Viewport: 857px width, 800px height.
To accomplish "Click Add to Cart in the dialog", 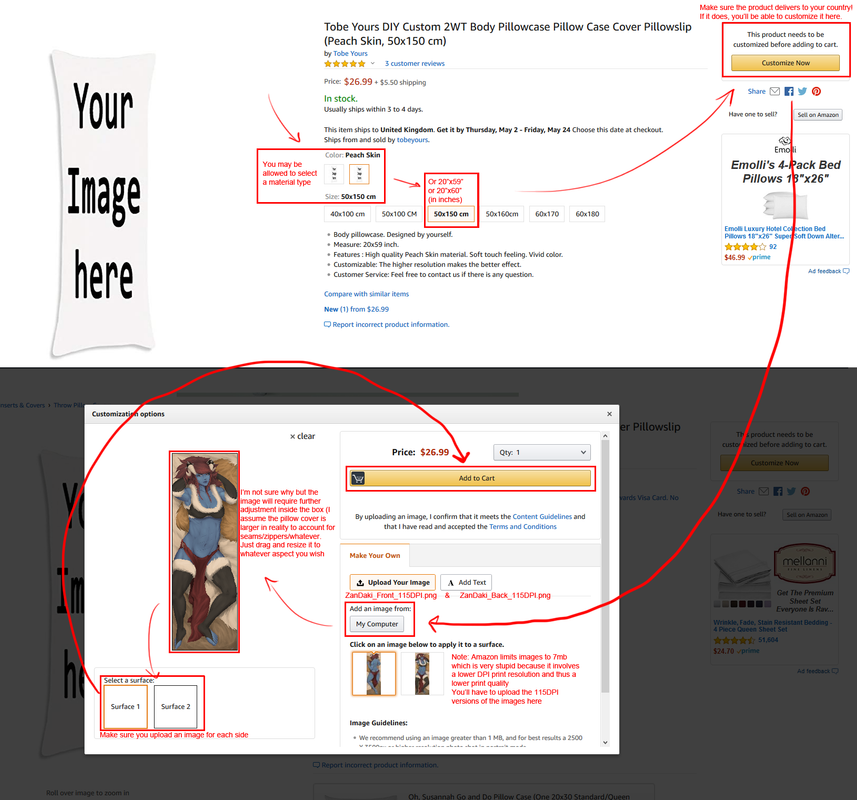I will point(471,478).
